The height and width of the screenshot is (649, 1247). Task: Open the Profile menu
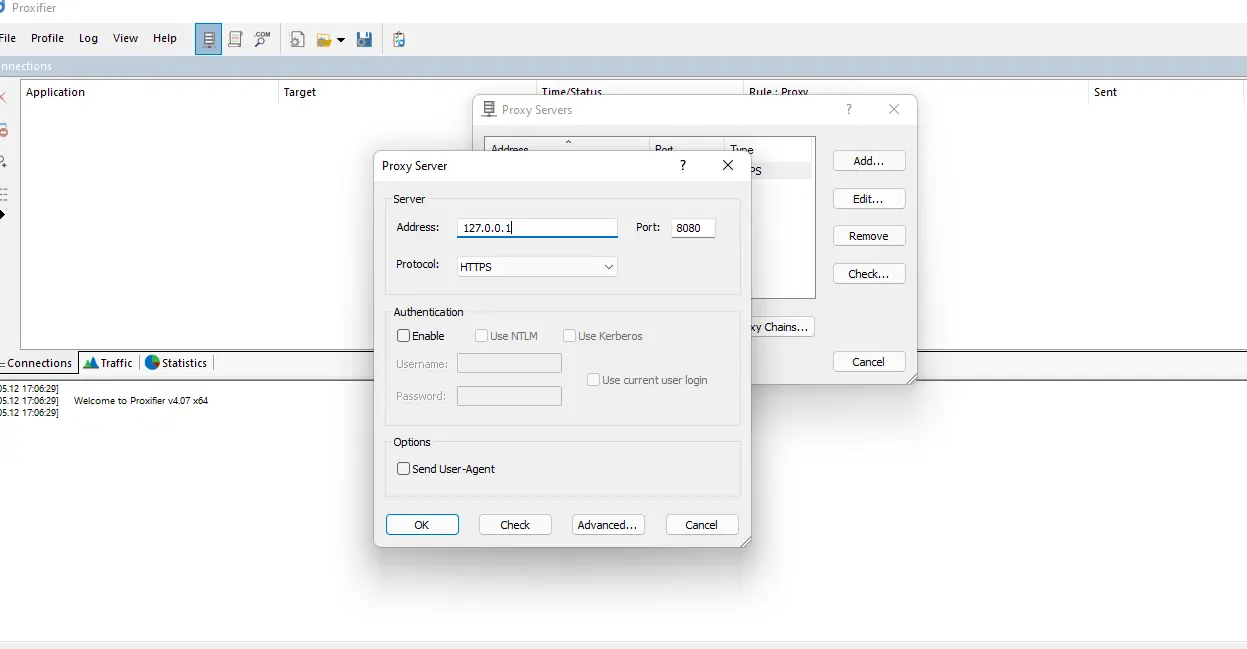pyautogui.click(x=47, y=38)
